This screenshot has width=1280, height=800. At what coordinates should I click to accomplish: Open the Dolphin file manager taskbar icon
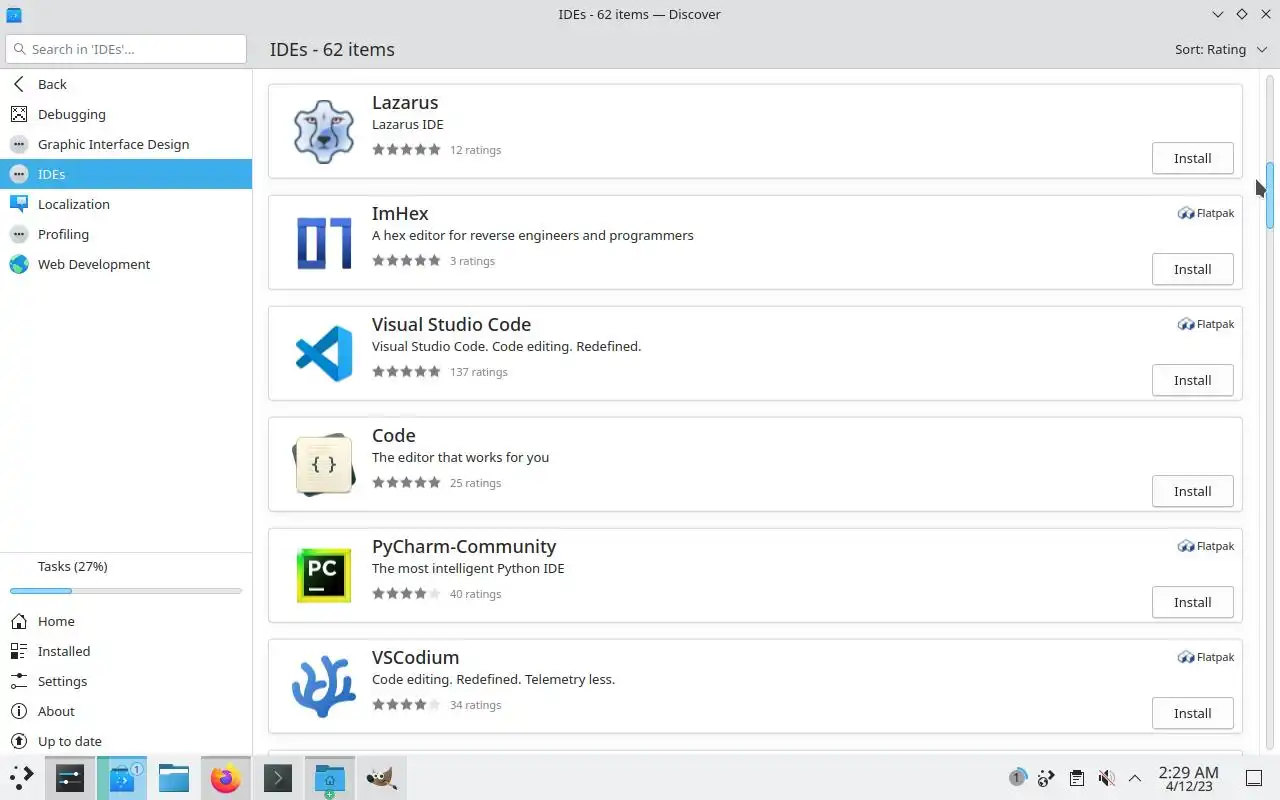coord(173,777)
